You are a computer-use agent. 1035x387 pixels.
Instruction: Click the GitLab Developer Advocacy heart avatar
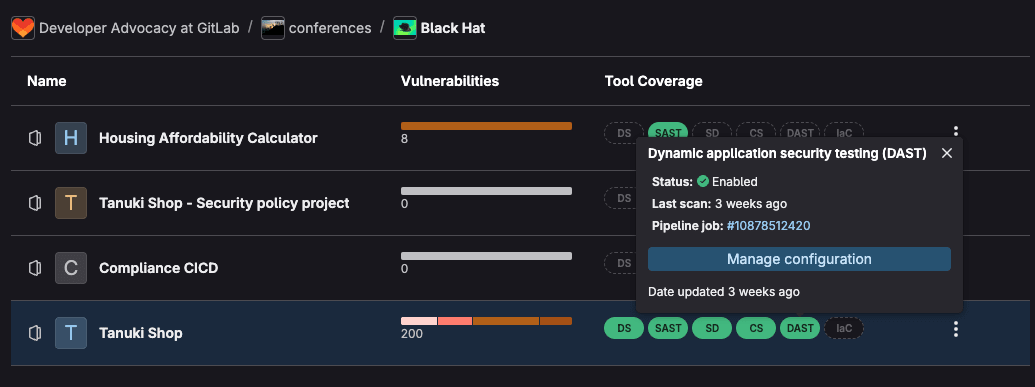(x=23, y=28)
